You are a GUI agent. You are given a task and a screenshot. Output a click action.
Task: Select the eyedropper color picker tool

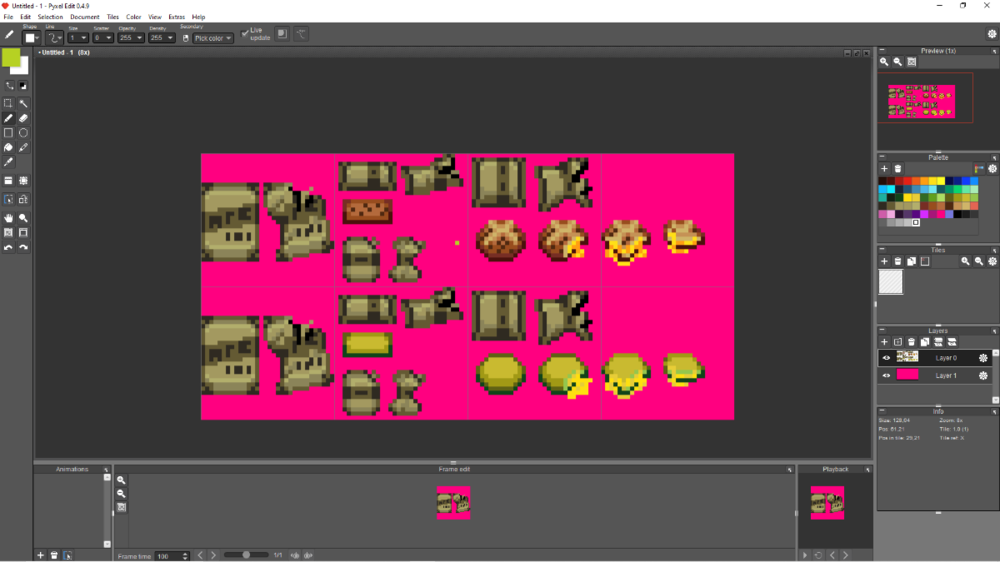coord(8,162)
